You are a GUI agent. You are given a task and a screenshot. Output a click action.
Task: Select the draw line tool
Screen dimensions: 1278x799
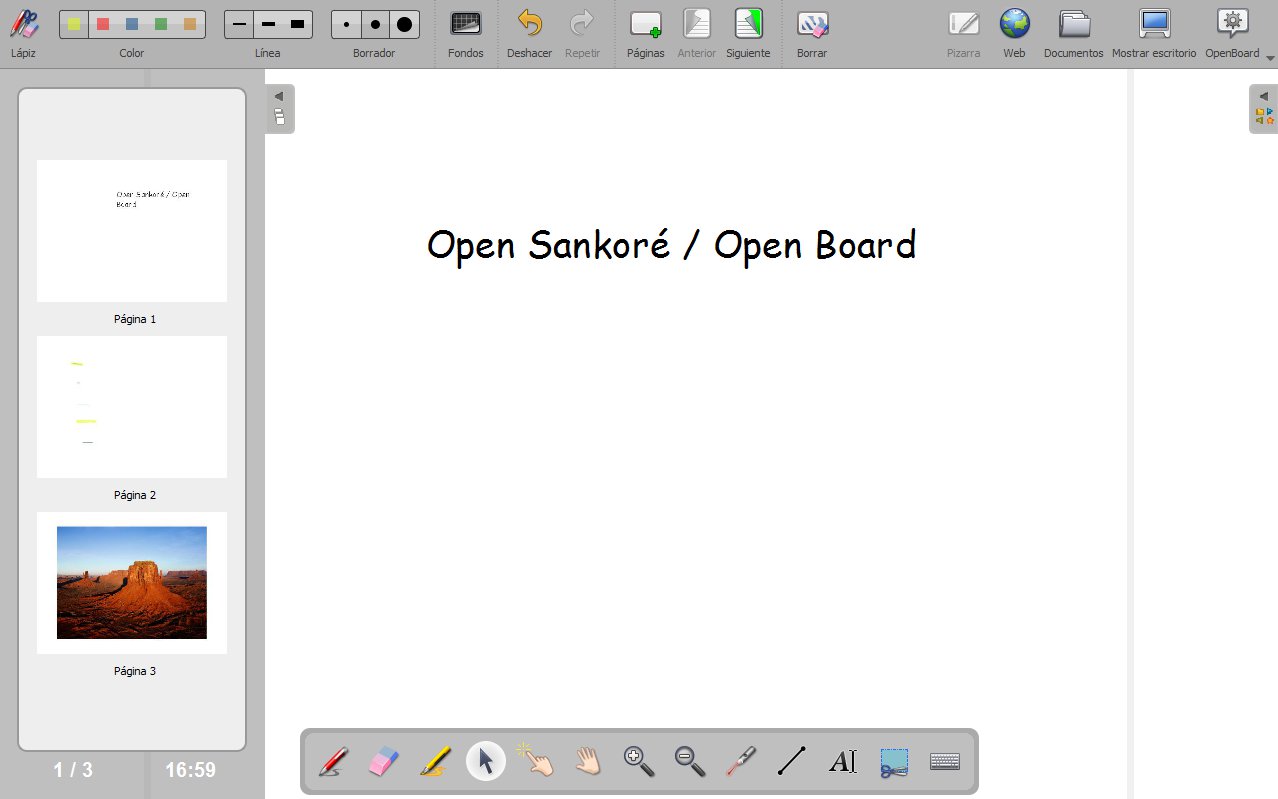click(792, 762)
